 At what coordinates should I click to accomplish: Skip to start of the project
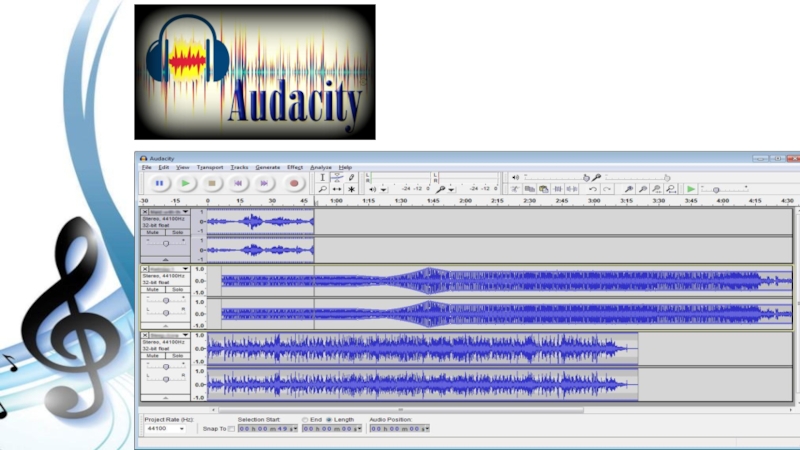[238, 183]
